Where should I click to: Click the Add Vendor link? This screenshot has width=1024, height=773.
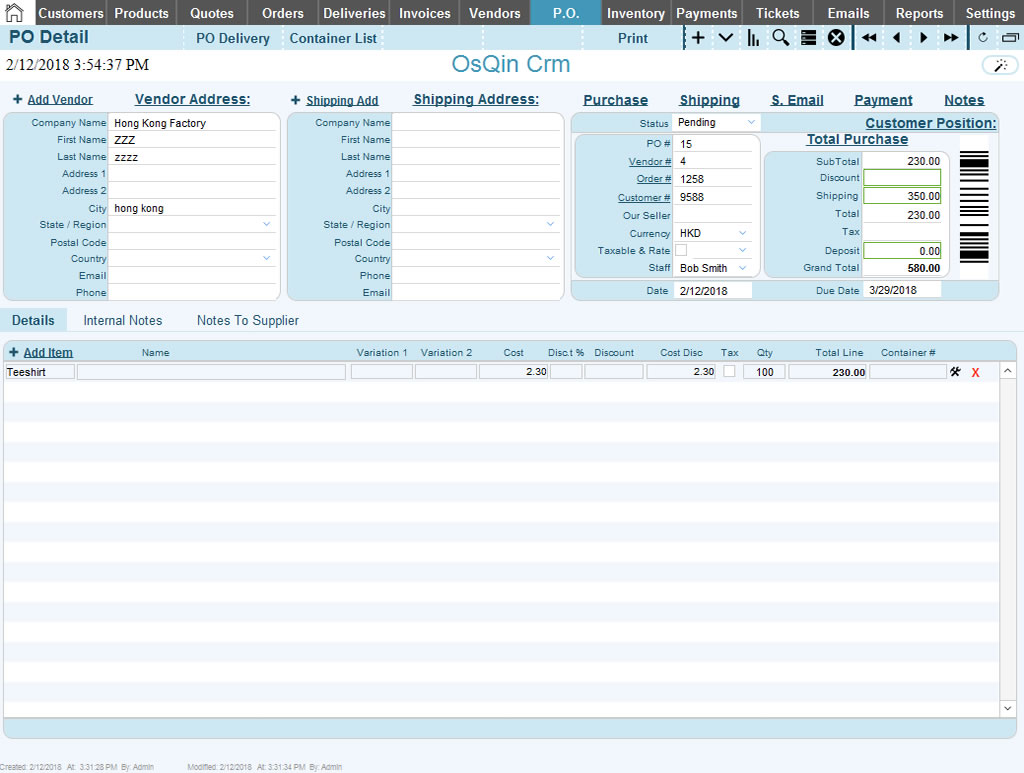pyautogui.click(x=60, y=100)
